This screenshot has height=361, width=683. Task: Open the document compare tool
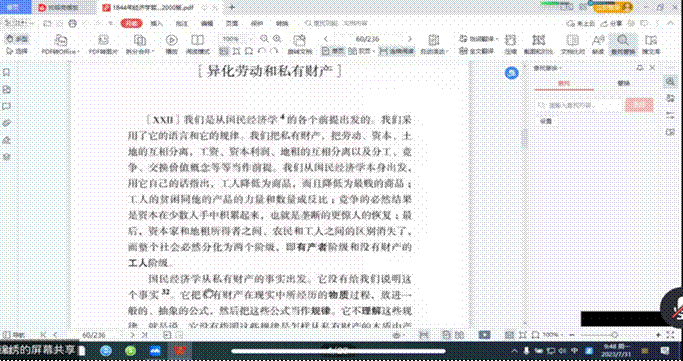click(572, 45)
